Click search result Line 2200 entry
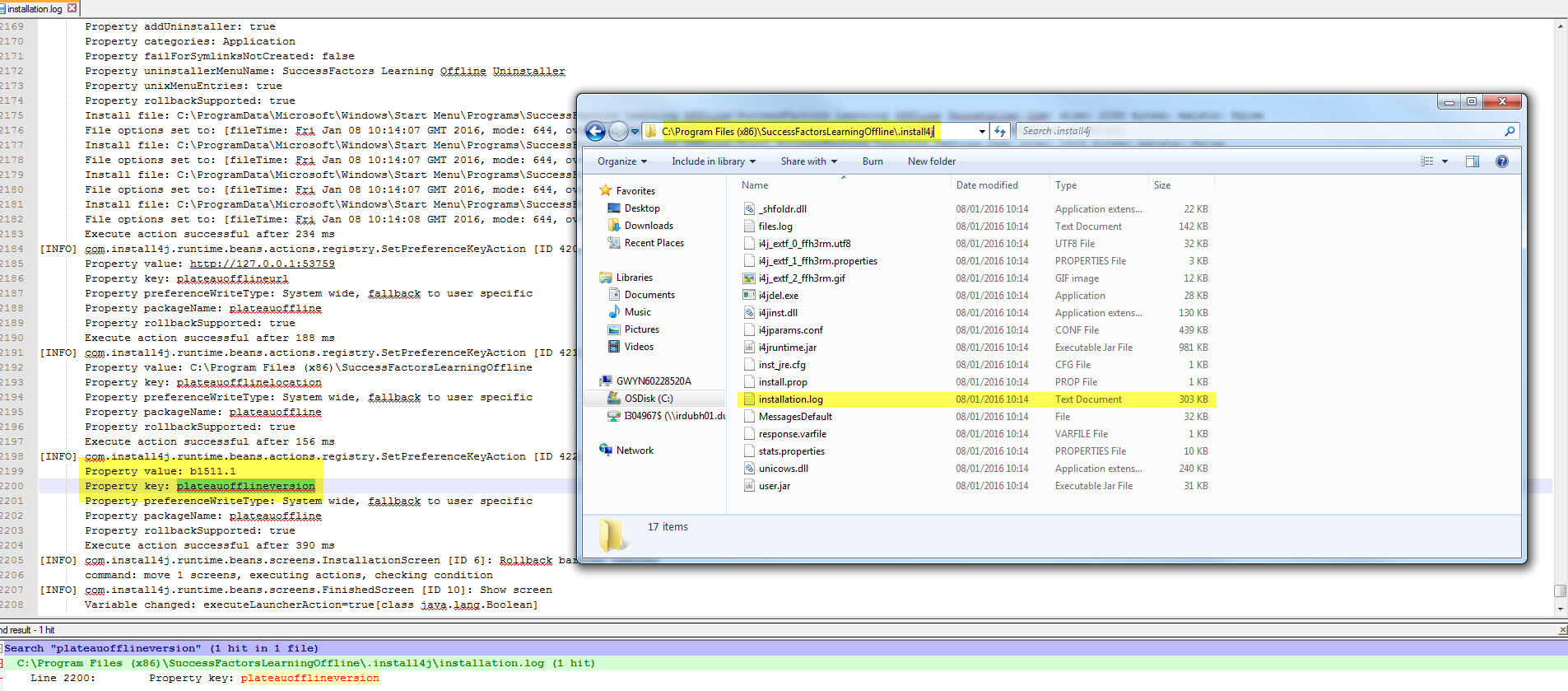The height and width of the screenshot is (691, 1568). [204, 678]
